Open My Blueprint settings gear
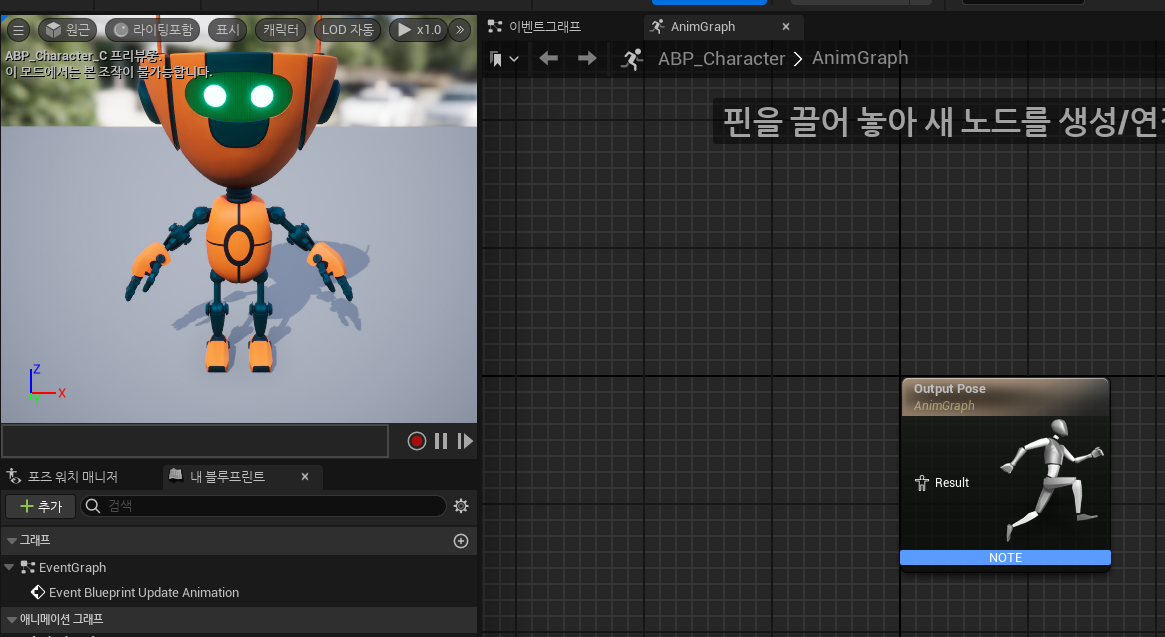Viewport: 1165px width, 637px height. pyautogui.click(x=461, y=506)
